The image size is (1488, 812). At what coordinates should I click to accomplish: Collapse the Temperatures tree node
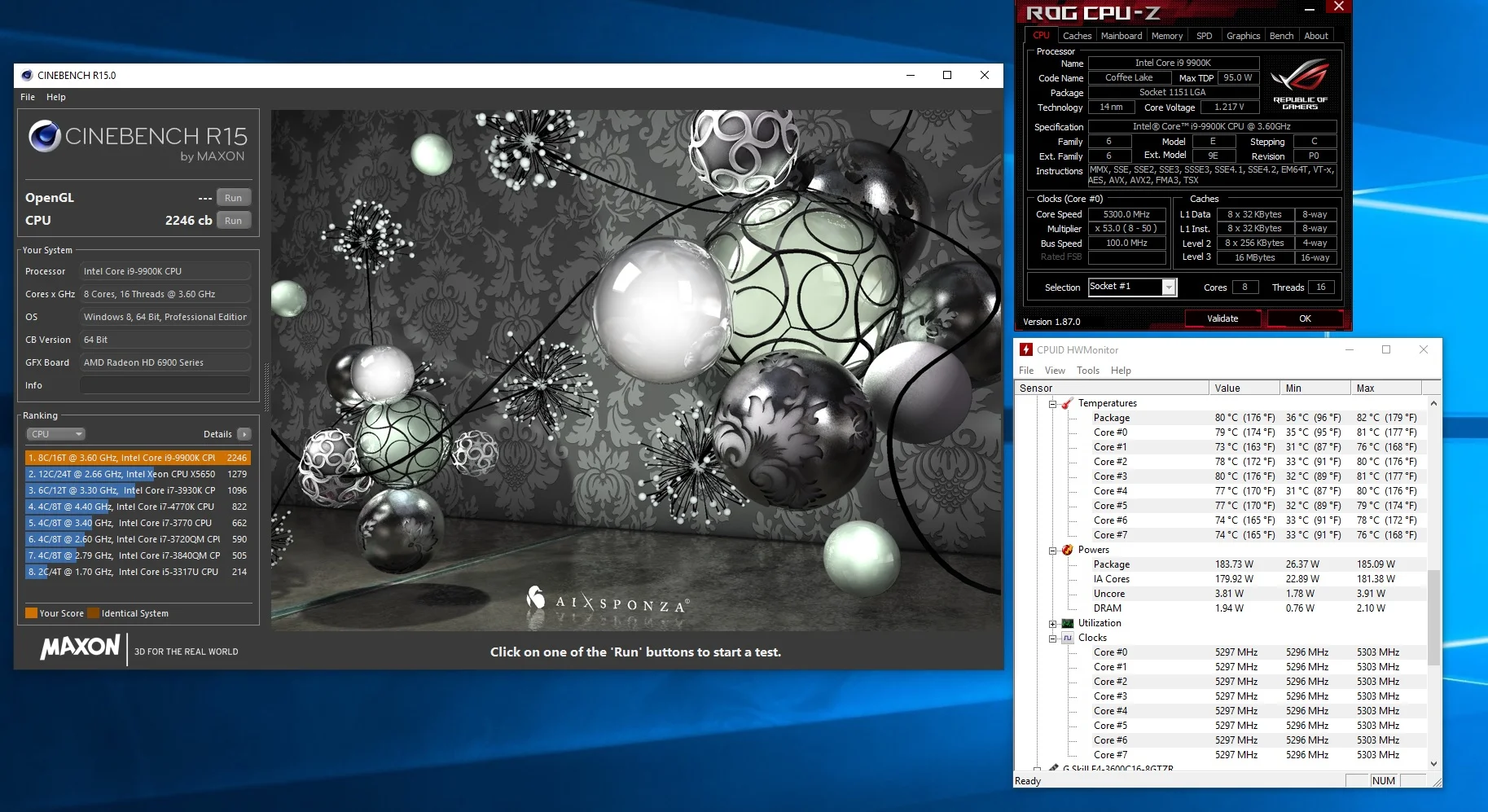1053,404
